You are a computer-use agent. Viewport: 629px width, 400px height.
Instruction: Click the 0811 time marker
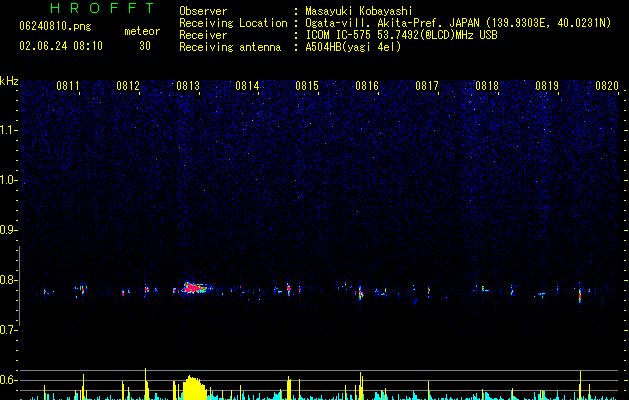(68, 86)
